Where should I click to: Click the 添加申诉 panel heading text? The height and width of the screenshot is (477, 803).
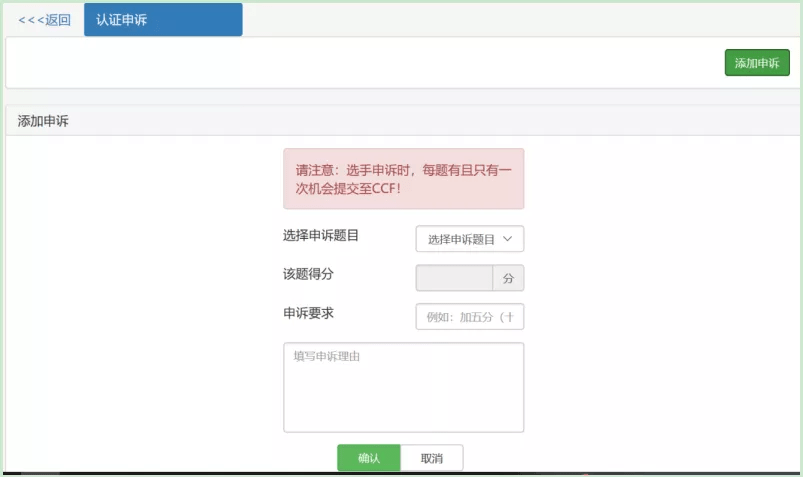click(x=43, y=121)
